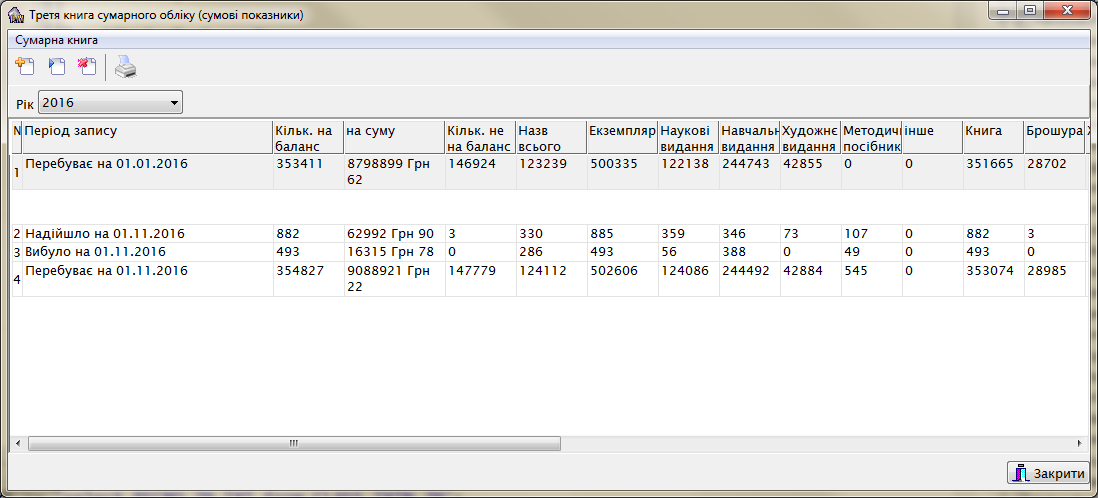Image resolution: width=1098 pixels, height=498 pixels.
Task: Select row Вибуло на 01.11.2016
Action: (x=146, y=251)
